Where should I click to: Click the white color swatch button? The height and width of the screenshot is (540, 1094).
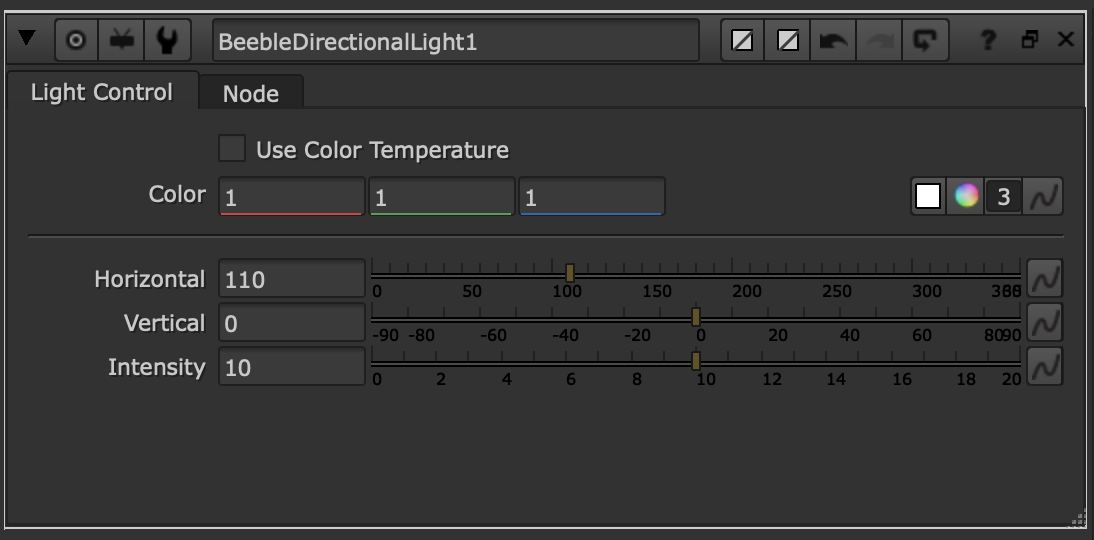[928, 197]
